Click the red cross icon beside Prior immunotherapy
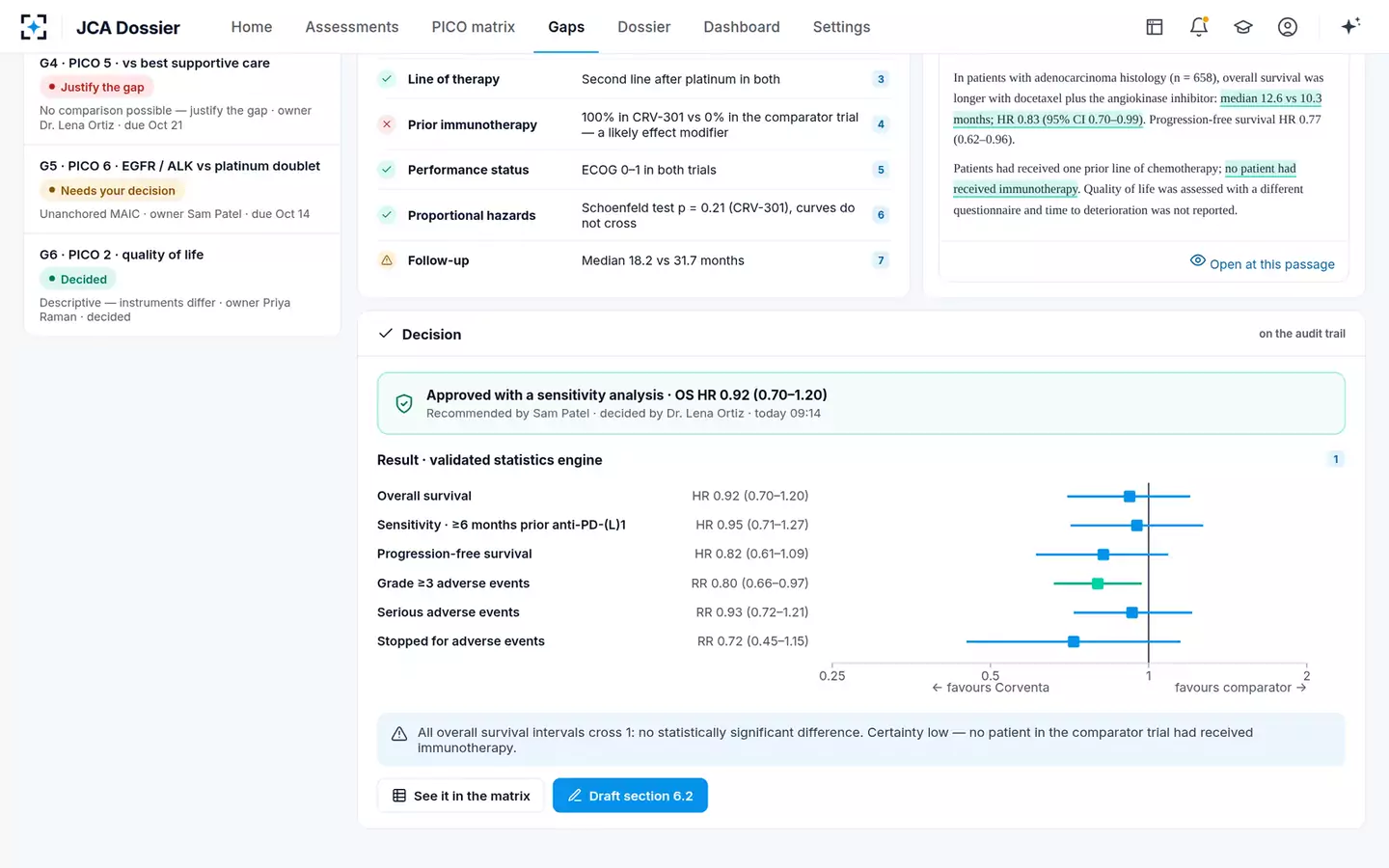This screenshot has height=868, width=1389. [x=387, y=124]
